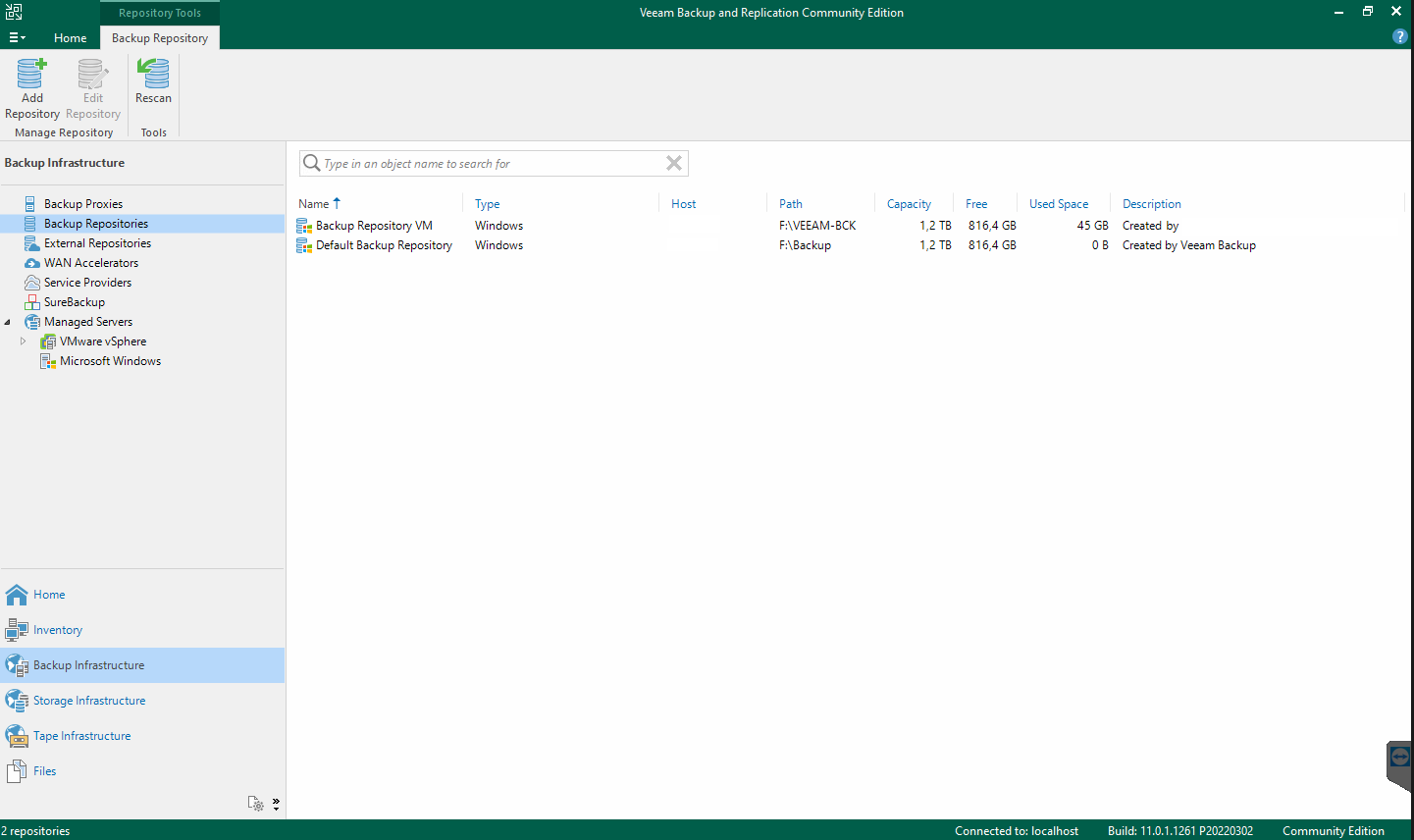Select Microsoft Windows tree item
The image size is (1414, 840).
pyautogui.click(x=110, y=361)
